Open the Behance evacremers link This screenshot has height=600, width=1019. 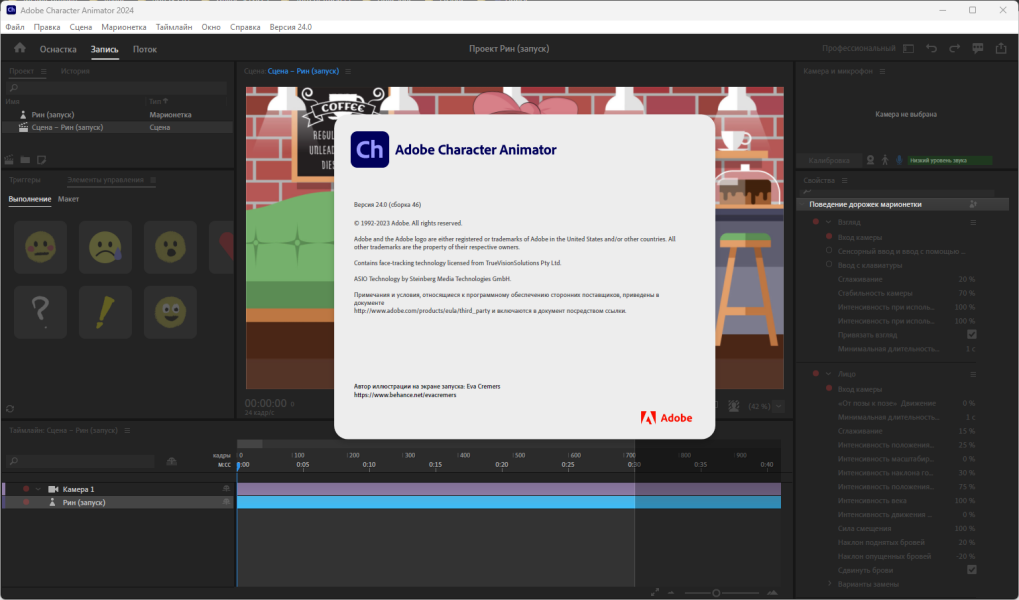[x=405, y=395]
